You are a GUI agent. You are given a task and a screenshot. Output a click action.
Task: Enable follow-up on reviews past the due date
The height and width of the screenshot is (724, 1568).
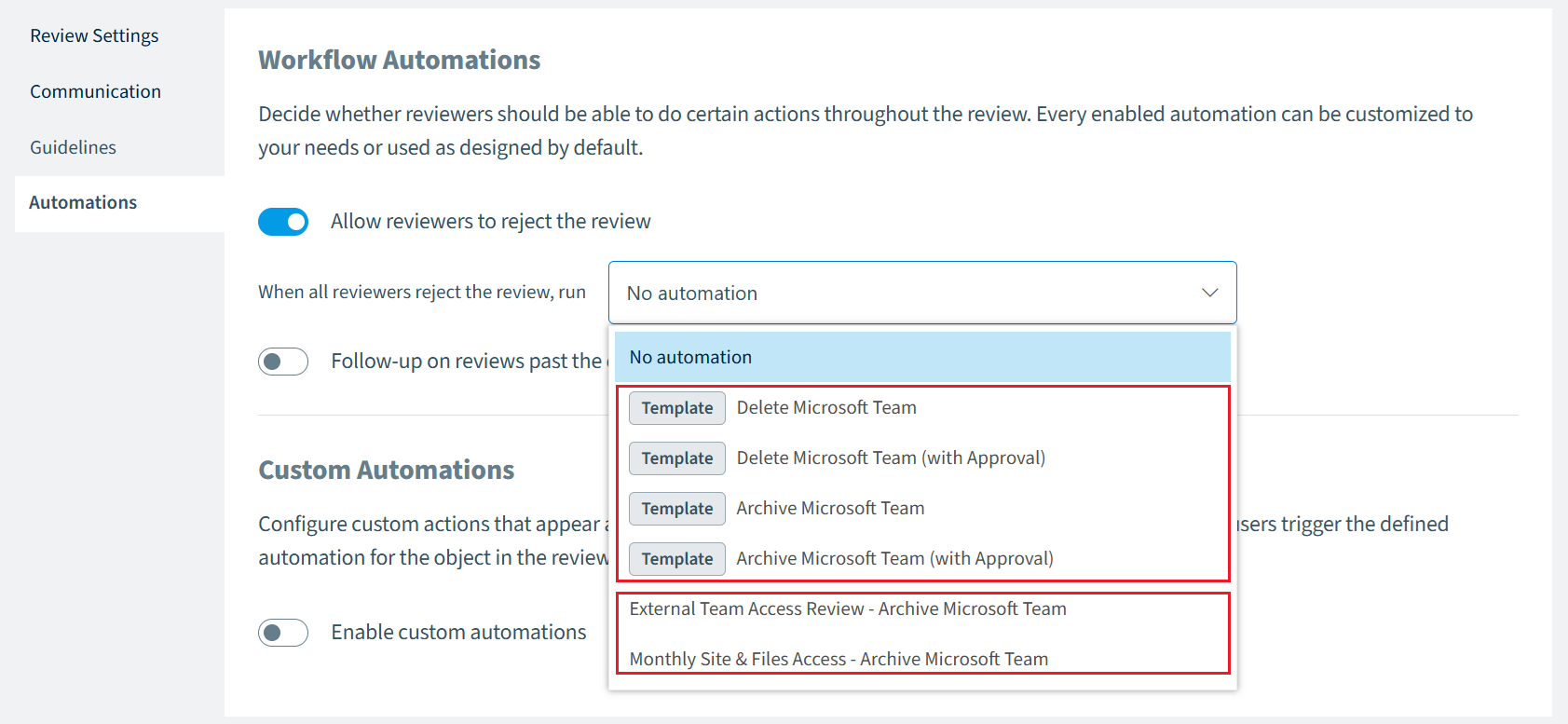pos(283,362)
